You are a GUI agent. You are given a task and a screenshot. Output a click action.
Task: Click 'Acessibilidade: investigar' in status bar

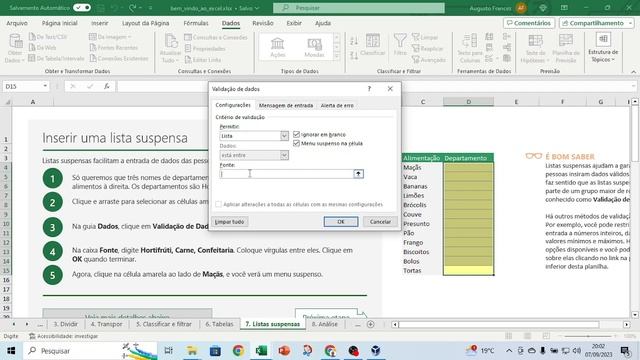[63, 336]
